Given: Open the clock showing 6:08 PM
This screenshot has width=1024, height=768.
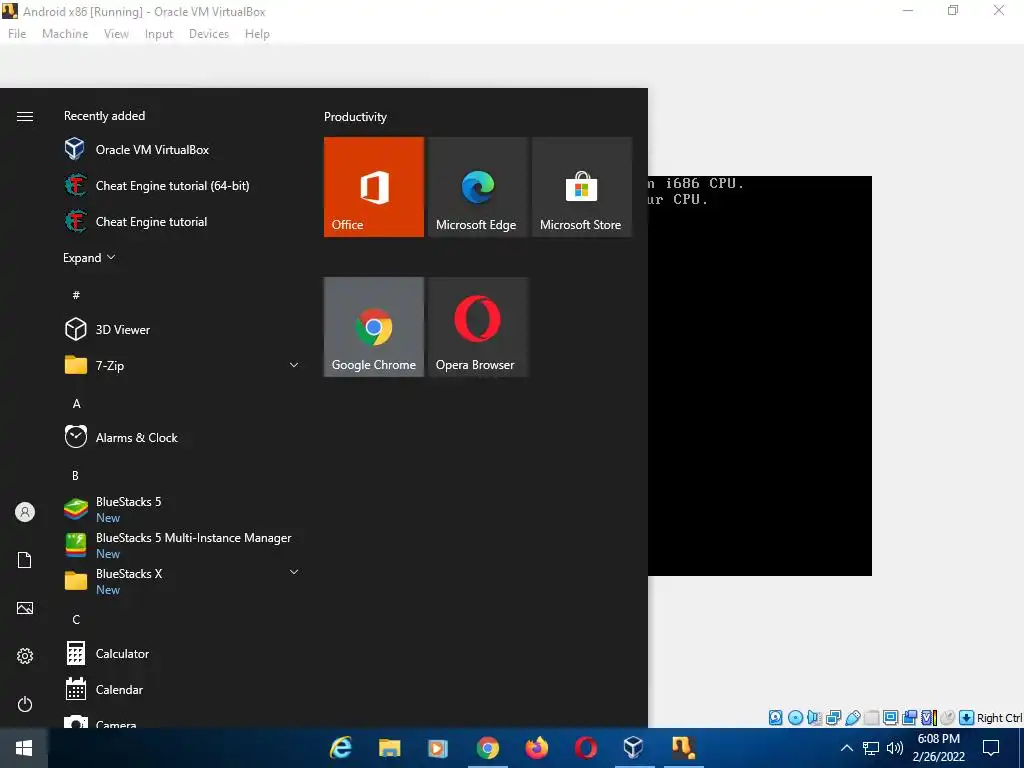Looking at the screenshot, I should click(x=938, y=748).
